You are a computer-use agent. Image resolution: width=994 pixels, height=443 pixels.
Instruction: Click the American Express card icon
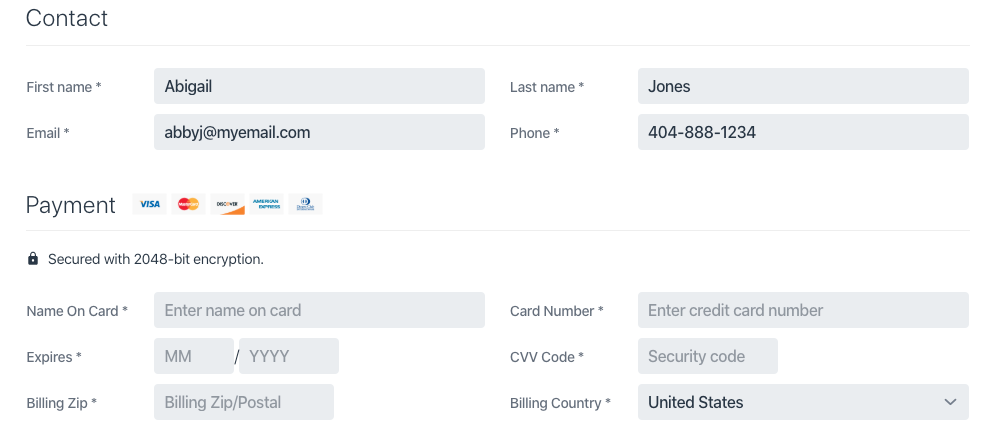point(266,204)
